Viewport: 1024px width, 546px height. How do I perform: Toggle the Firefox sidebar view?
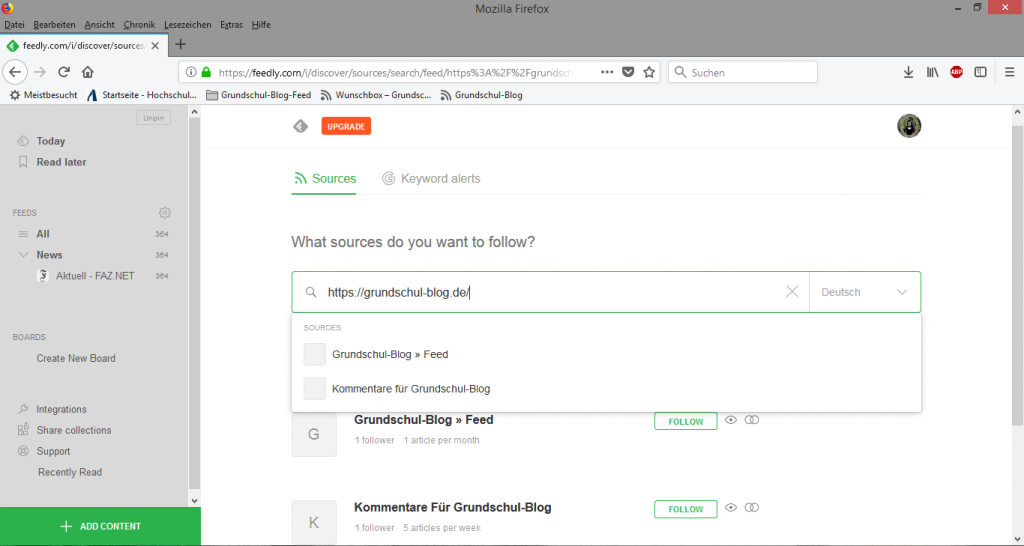(980, 72)
